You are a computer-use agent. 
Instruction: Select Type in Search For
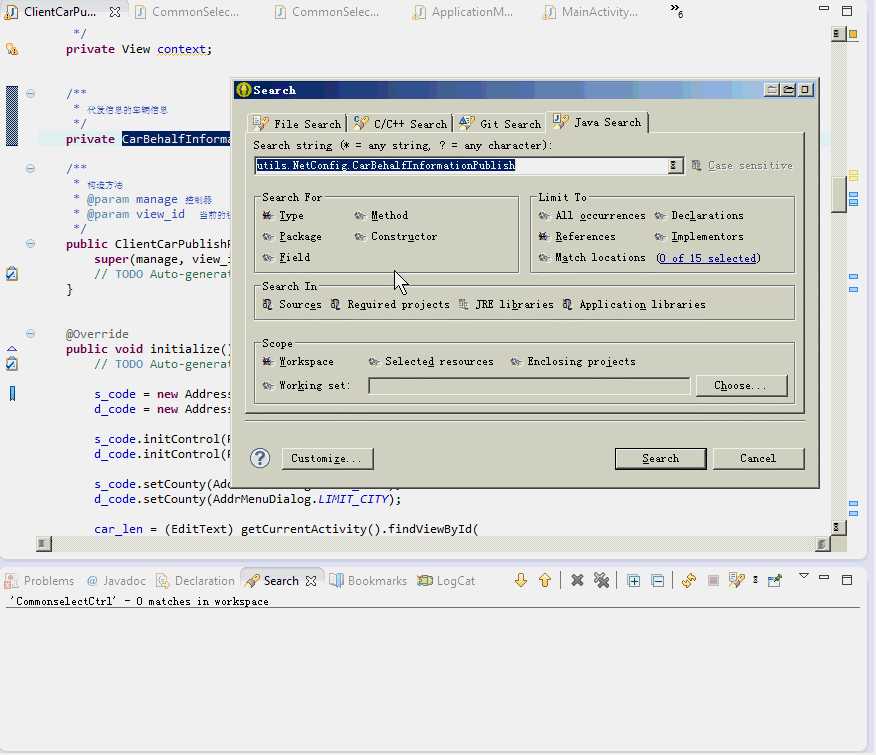pos(283,215)
